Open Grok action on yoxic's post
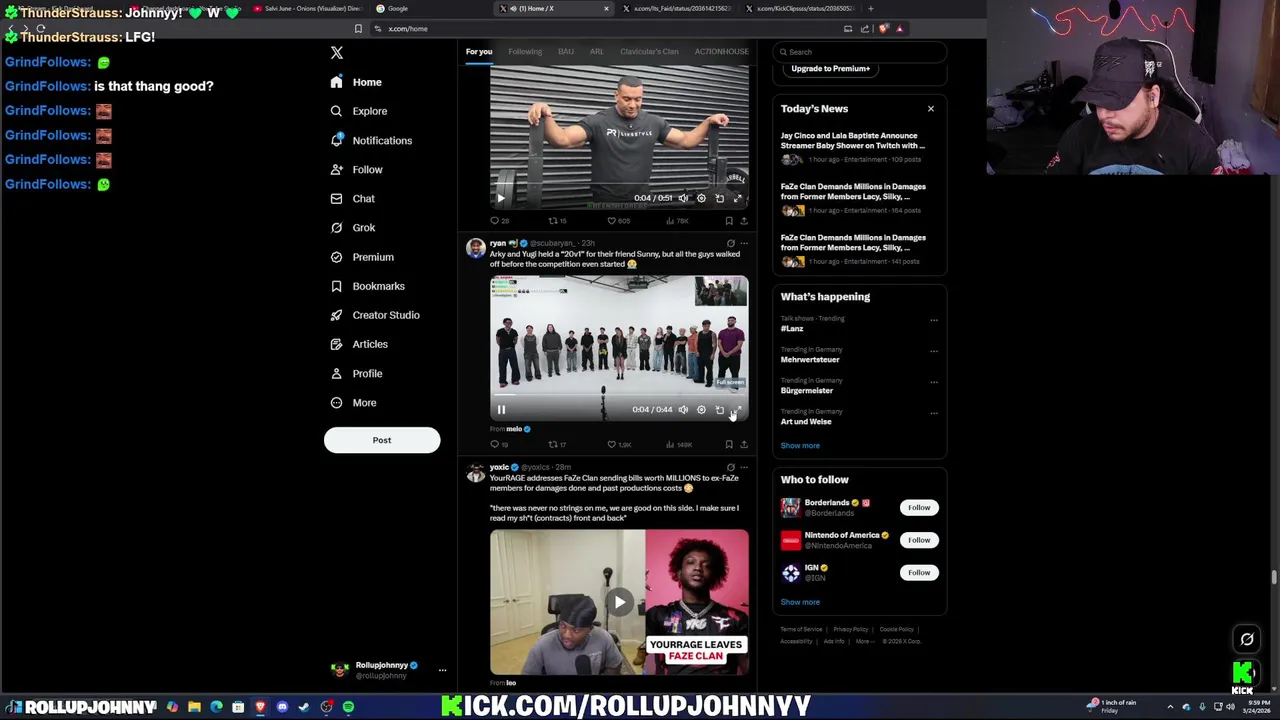The image size is (1280, 720). 730,467
